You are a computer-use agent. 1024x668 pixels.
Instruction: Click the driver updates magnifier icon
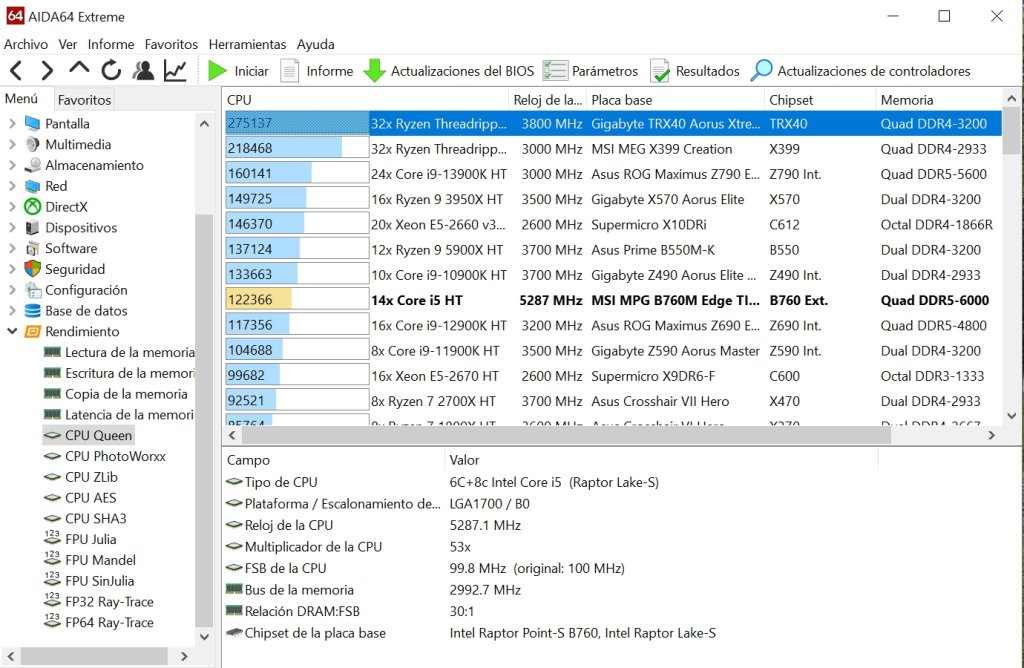[x=761, y=71]
